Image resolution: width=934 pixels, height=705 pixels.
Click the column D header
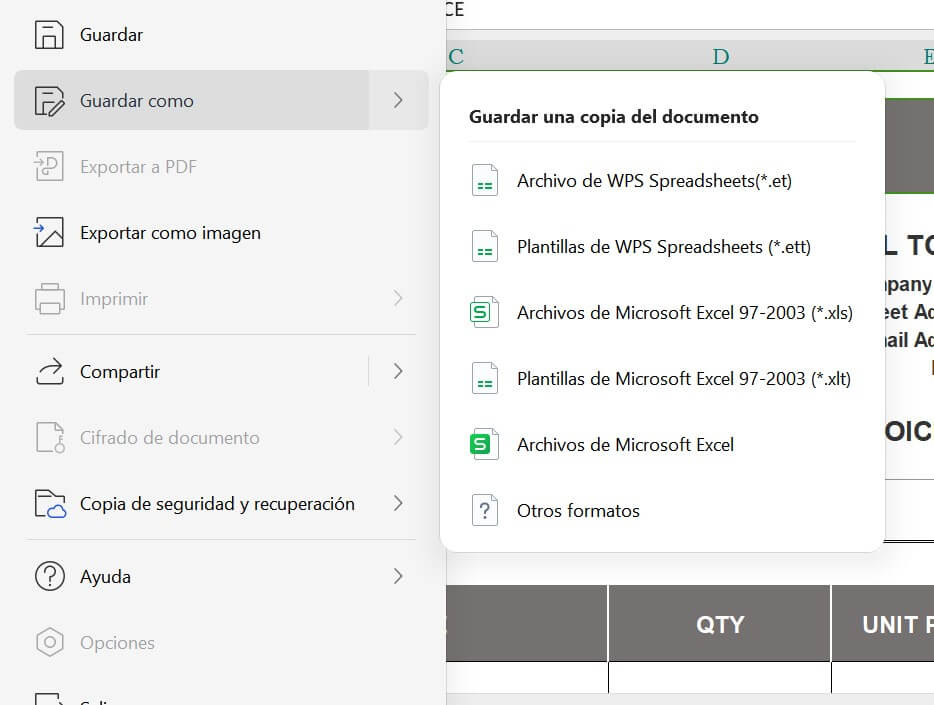click(x=721, y=56)
